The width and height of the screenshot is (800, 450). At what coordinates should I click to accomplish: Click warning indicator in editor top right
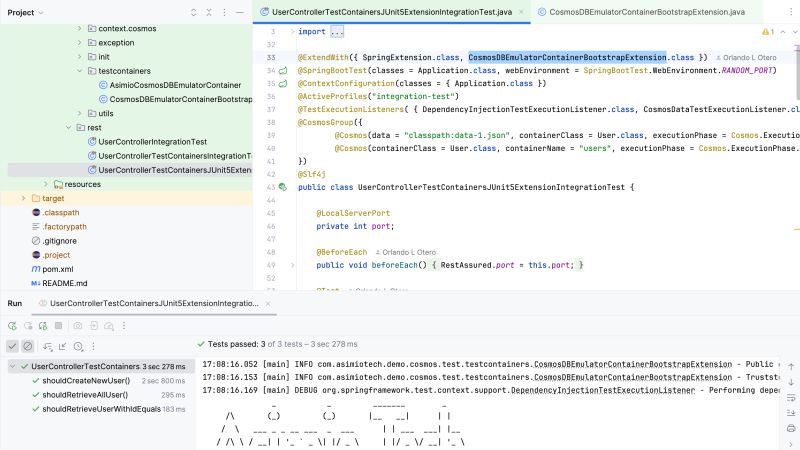point(768,32)
